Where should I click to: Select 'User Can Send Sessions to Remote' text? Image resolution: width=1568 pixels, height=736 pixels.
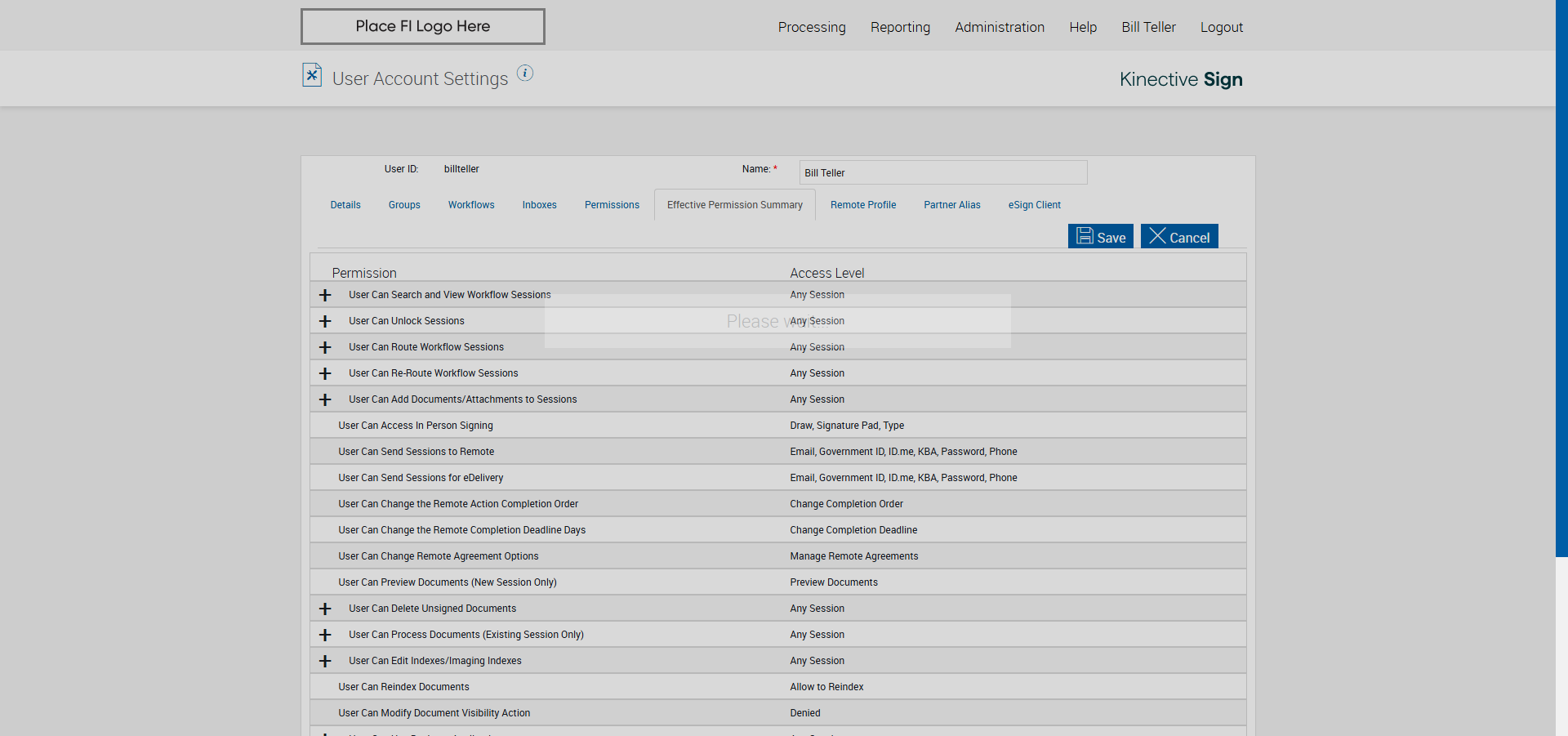click(x=416, y=452)
